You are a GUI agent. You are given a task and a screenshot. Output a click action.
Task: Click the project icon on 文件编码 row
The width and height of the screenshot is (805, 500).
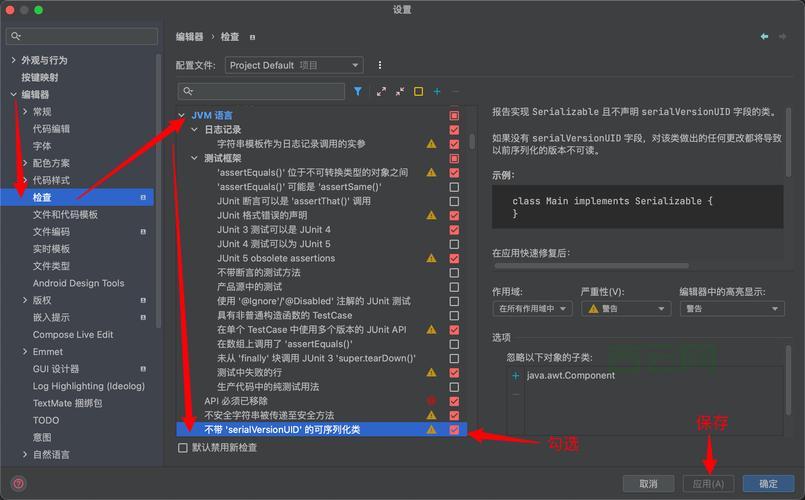143,232
